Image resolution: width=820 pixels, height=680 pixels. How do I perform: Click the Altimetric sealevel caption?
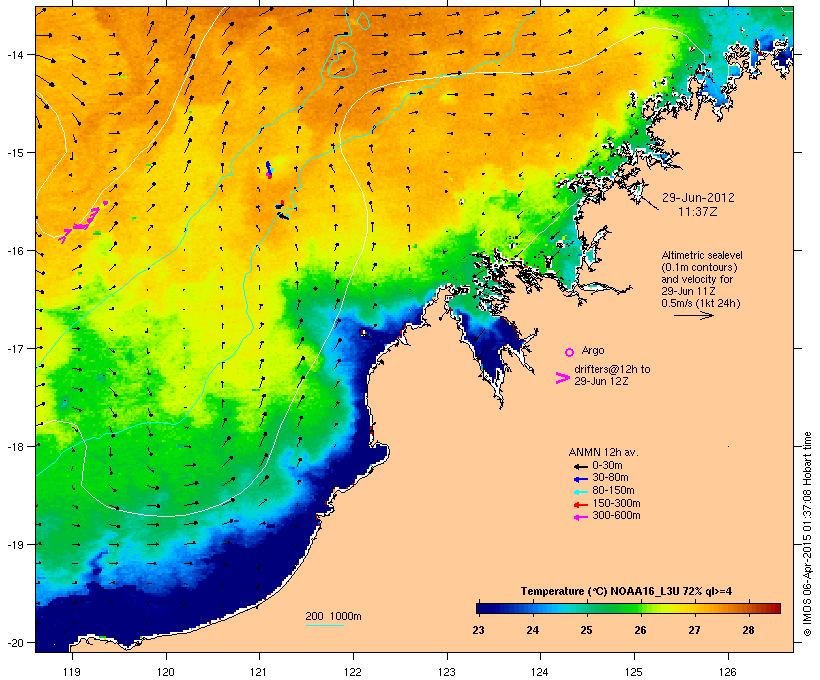tap(702, 255)
